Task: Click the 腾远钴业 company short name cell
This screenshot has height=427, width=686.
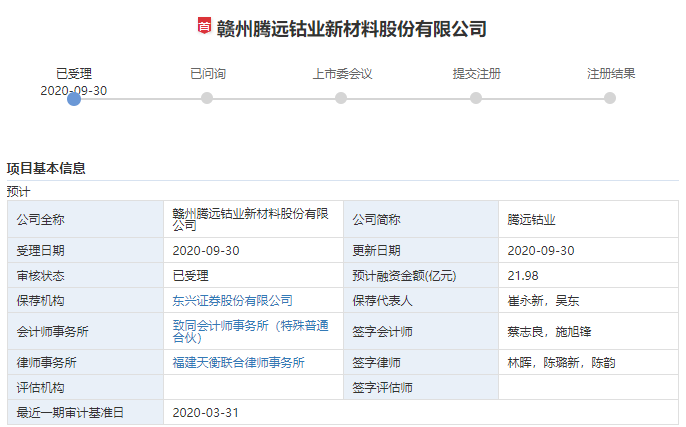Action: pyautogui.click(x=531, y=219)
